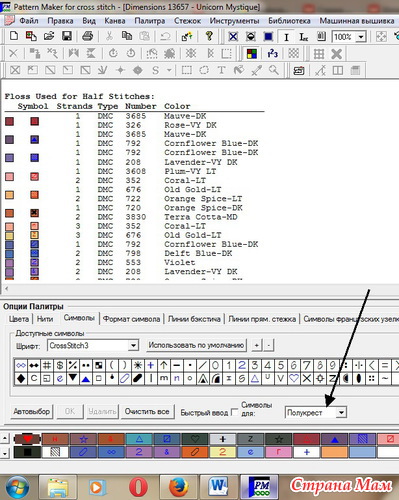Switch to the 'Линии прям. стежка' tab
399x500 pixels.
pyautogui.click(x=262, y=319)
